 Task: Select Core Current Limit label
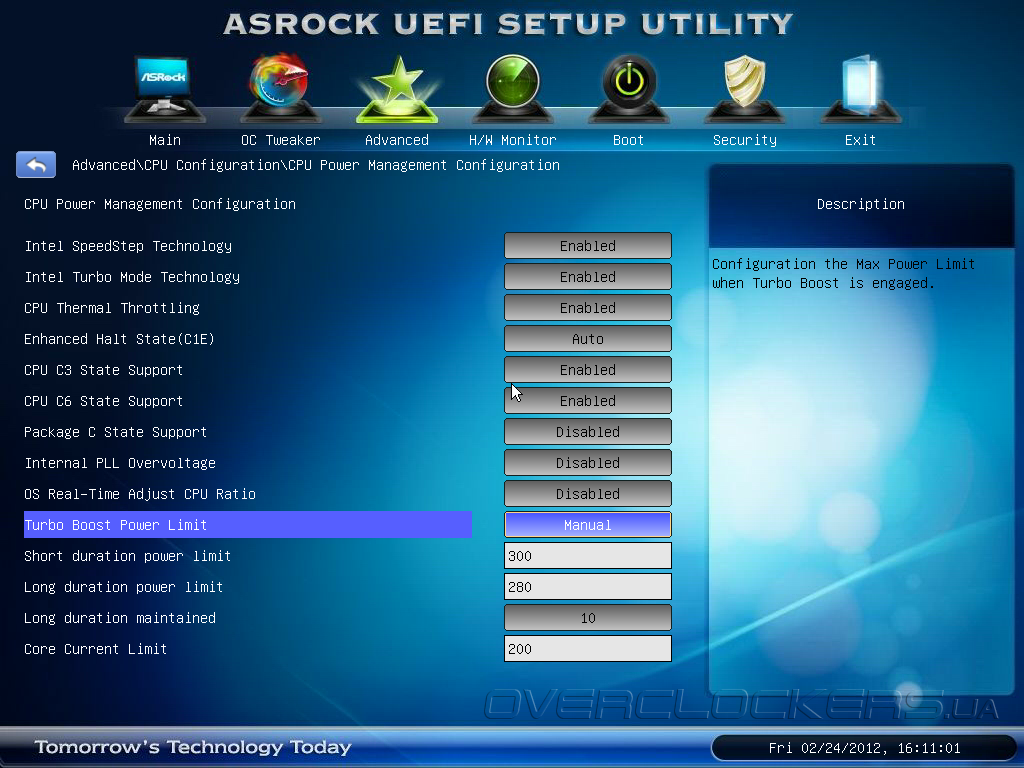(95, 649)
